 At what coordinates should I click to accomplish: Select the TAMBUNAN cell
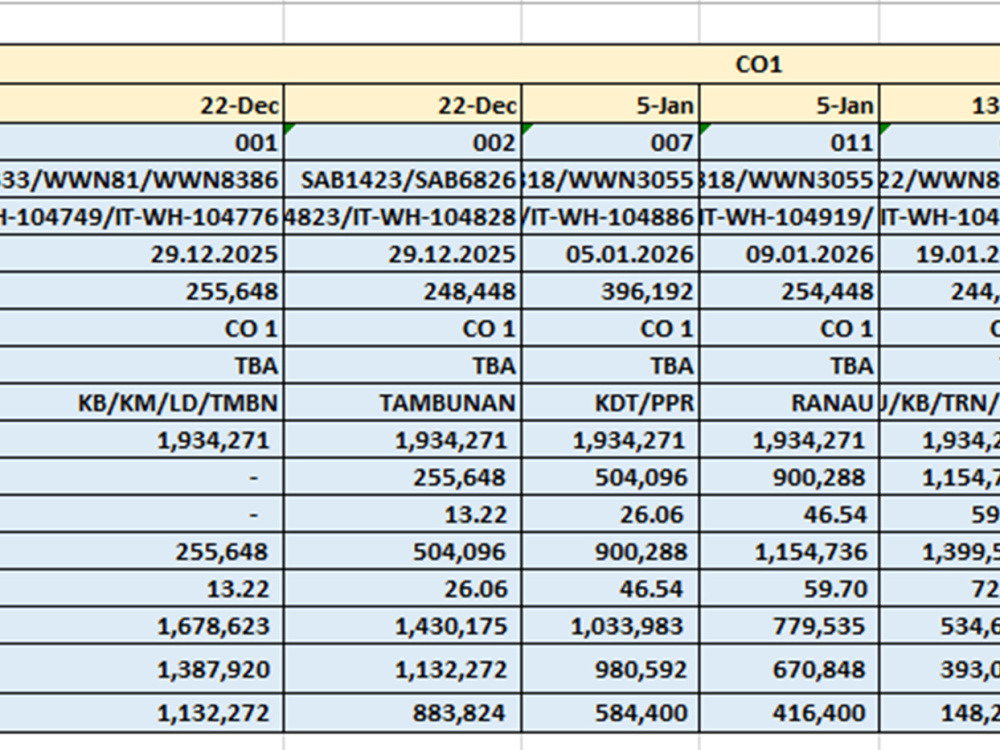(402, 402)
